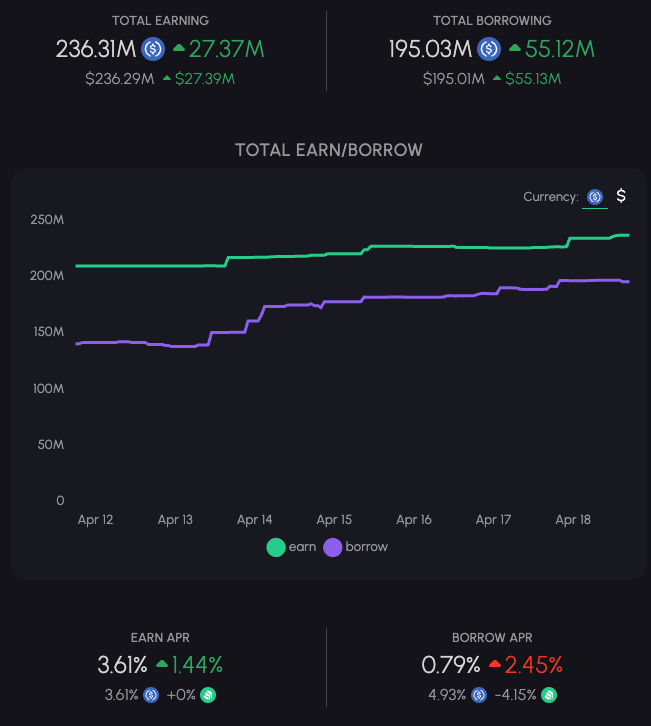The image size is (651, 726).
Task: Click the 0.79% borrow APR value
Action: [451, 665]
